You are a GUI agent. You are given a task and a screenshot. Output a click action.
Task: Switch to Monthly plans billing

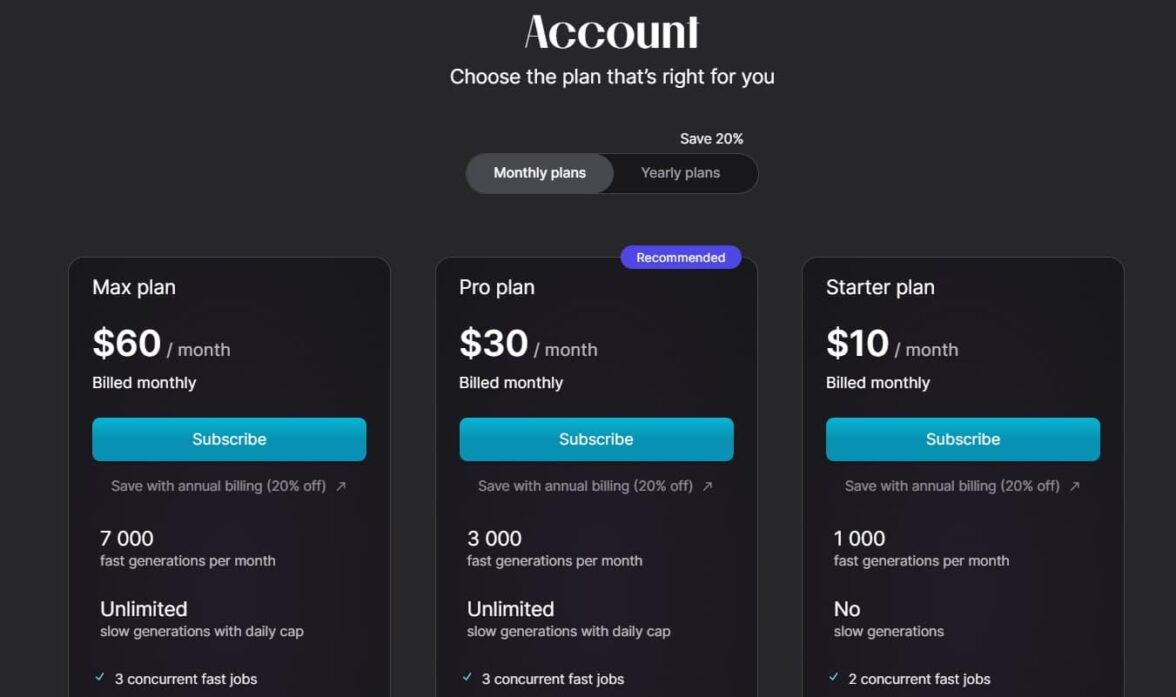[x=540, y=173]
